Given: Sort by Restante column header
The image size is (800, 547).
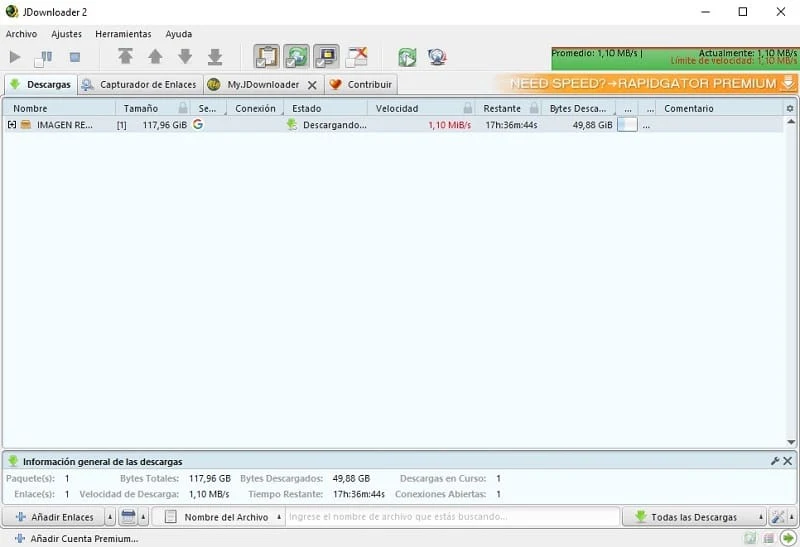Looking at the screenshot, I should click(x=502, y=108).
